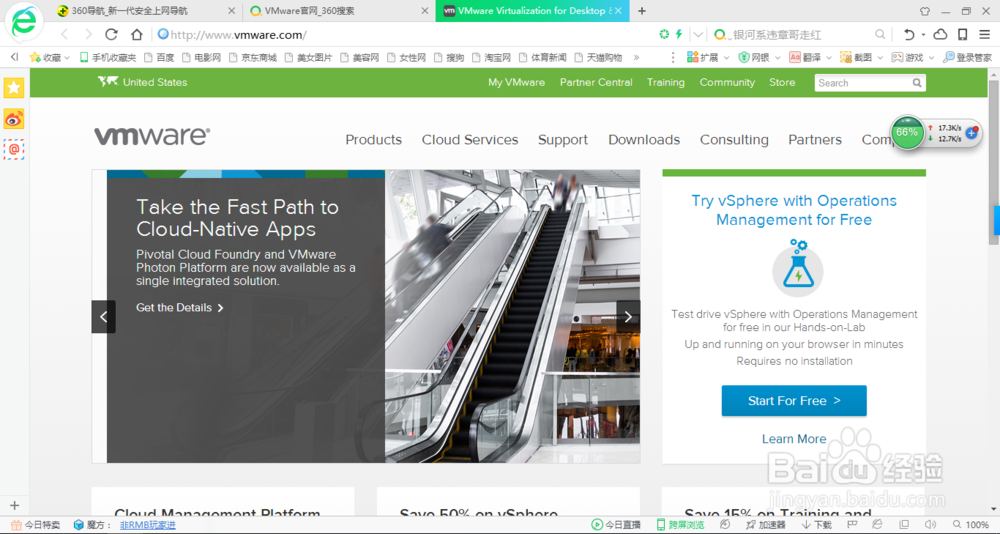Viewport: 1000px width, 534px height.
Task: Open the Weibo sidebar icon
Action: (13, 119)
